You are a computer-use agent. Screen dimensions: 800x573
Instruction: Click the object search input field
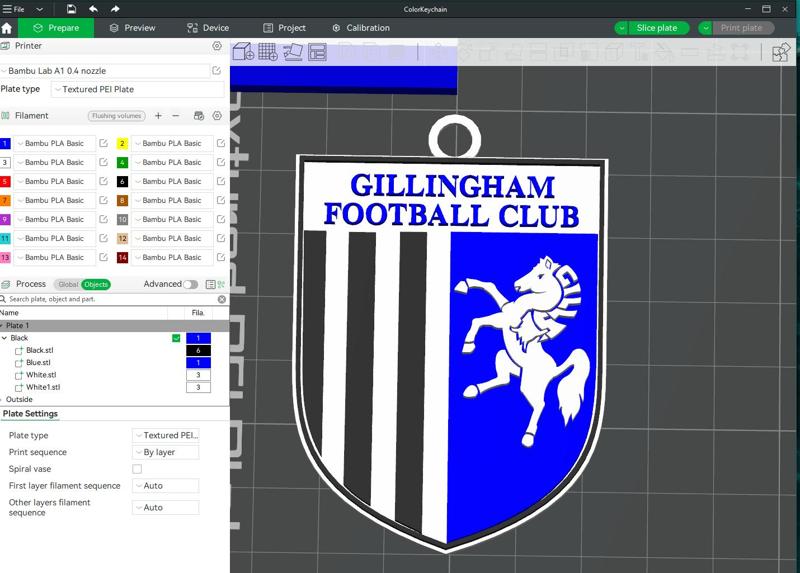tap(110, 300)
